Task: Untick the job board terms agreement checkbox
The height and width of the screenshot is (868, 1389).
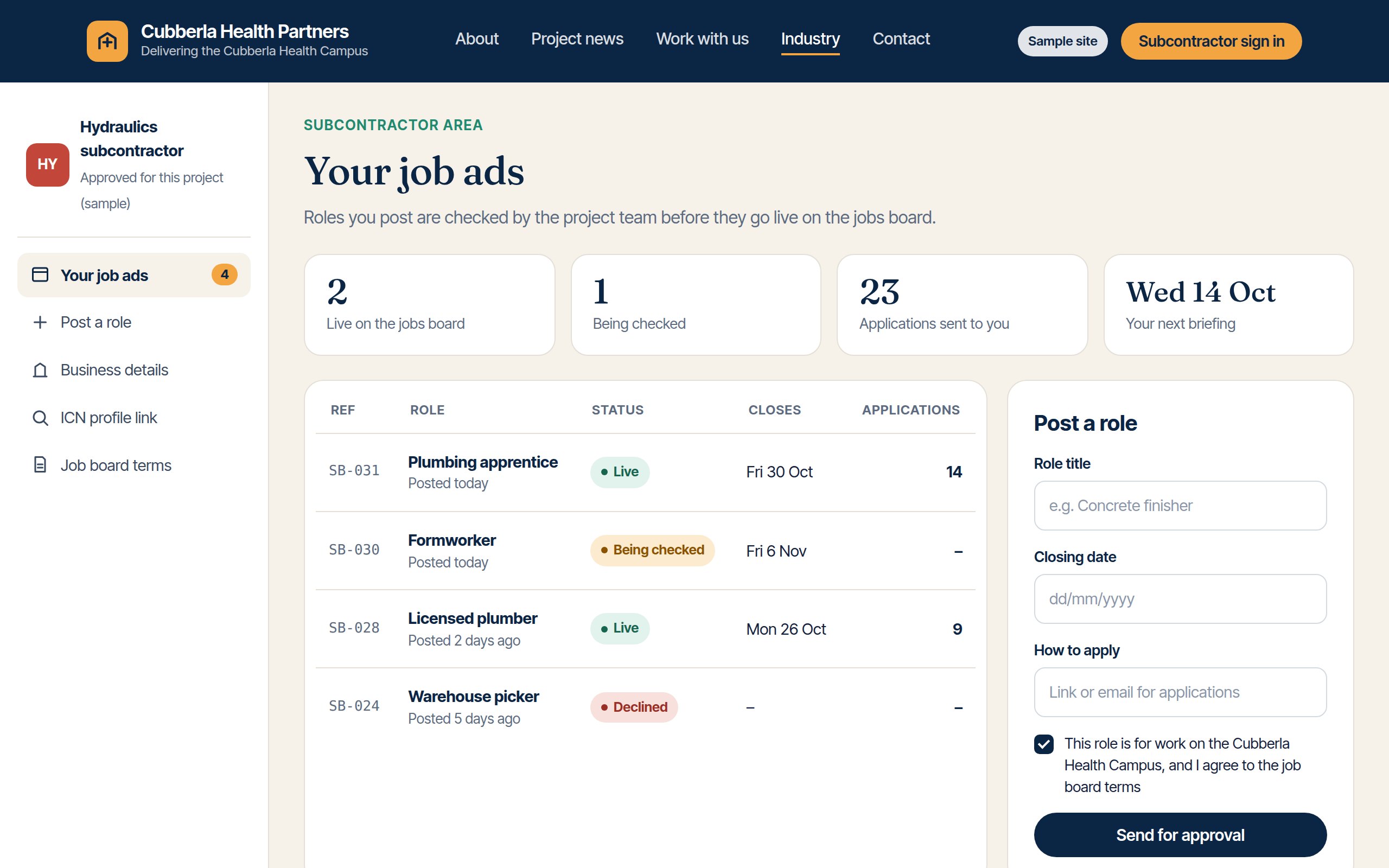Action: tap(1043, 744)
